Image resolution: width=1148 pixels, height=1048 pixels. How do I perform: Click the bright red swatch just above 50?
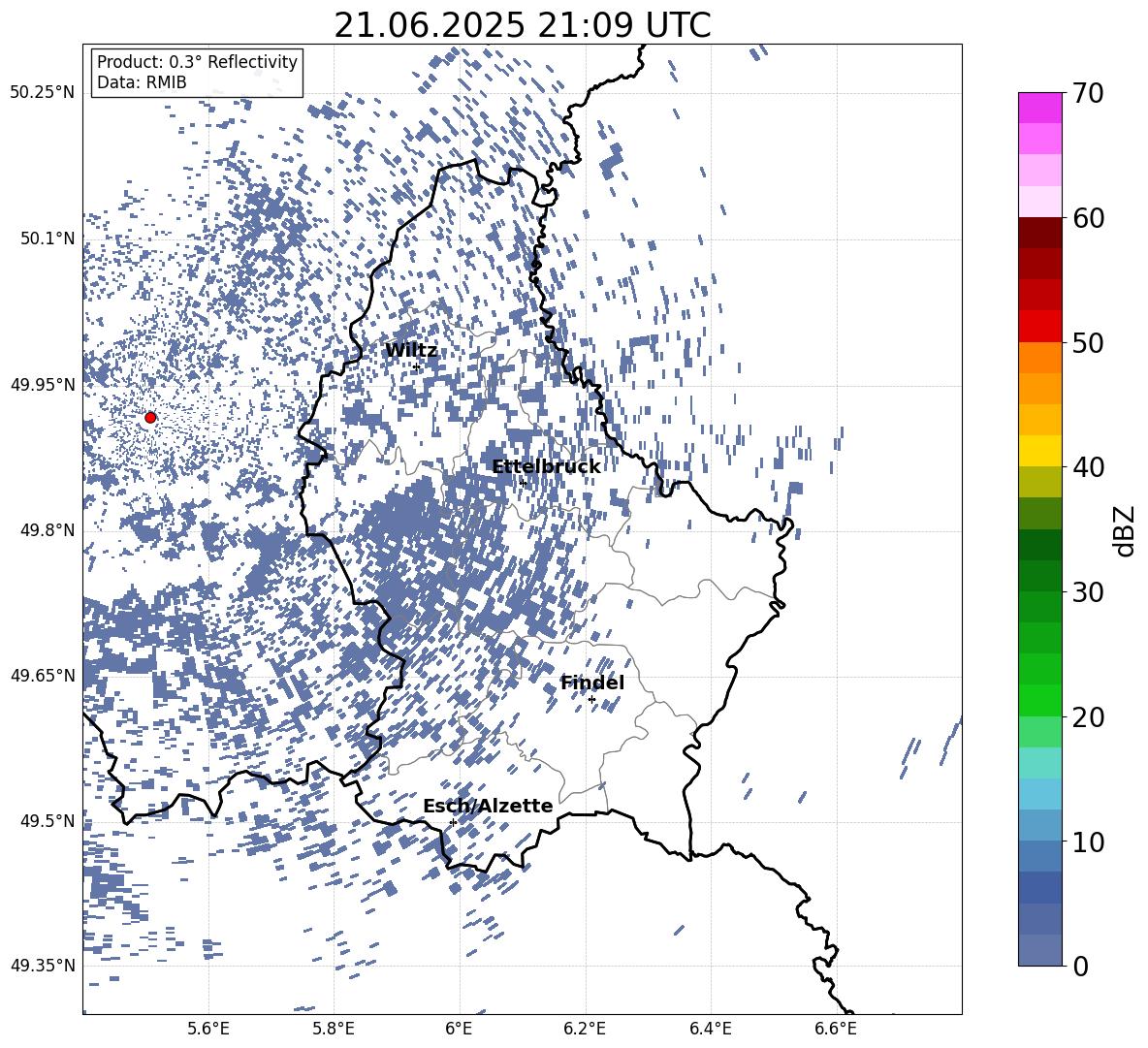(x=1039, y=327)
